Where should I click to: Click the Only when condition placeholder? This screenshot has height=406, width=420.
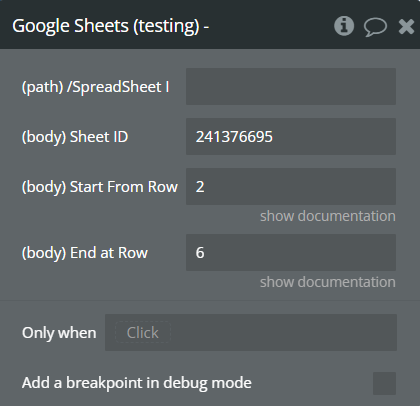pos(143,332)
